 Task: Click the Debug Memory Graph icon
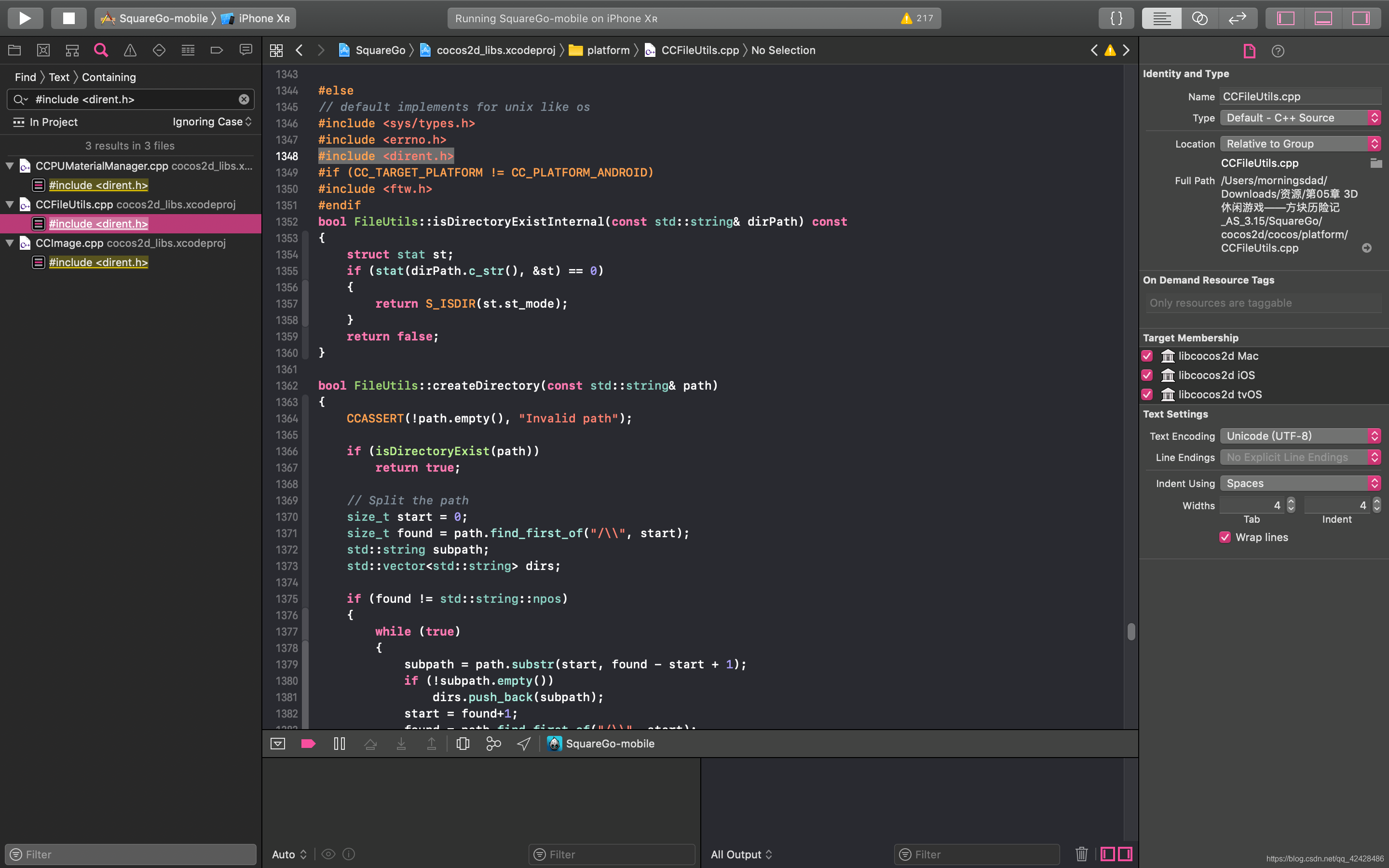pyautogui.click(x=493, y=744)
